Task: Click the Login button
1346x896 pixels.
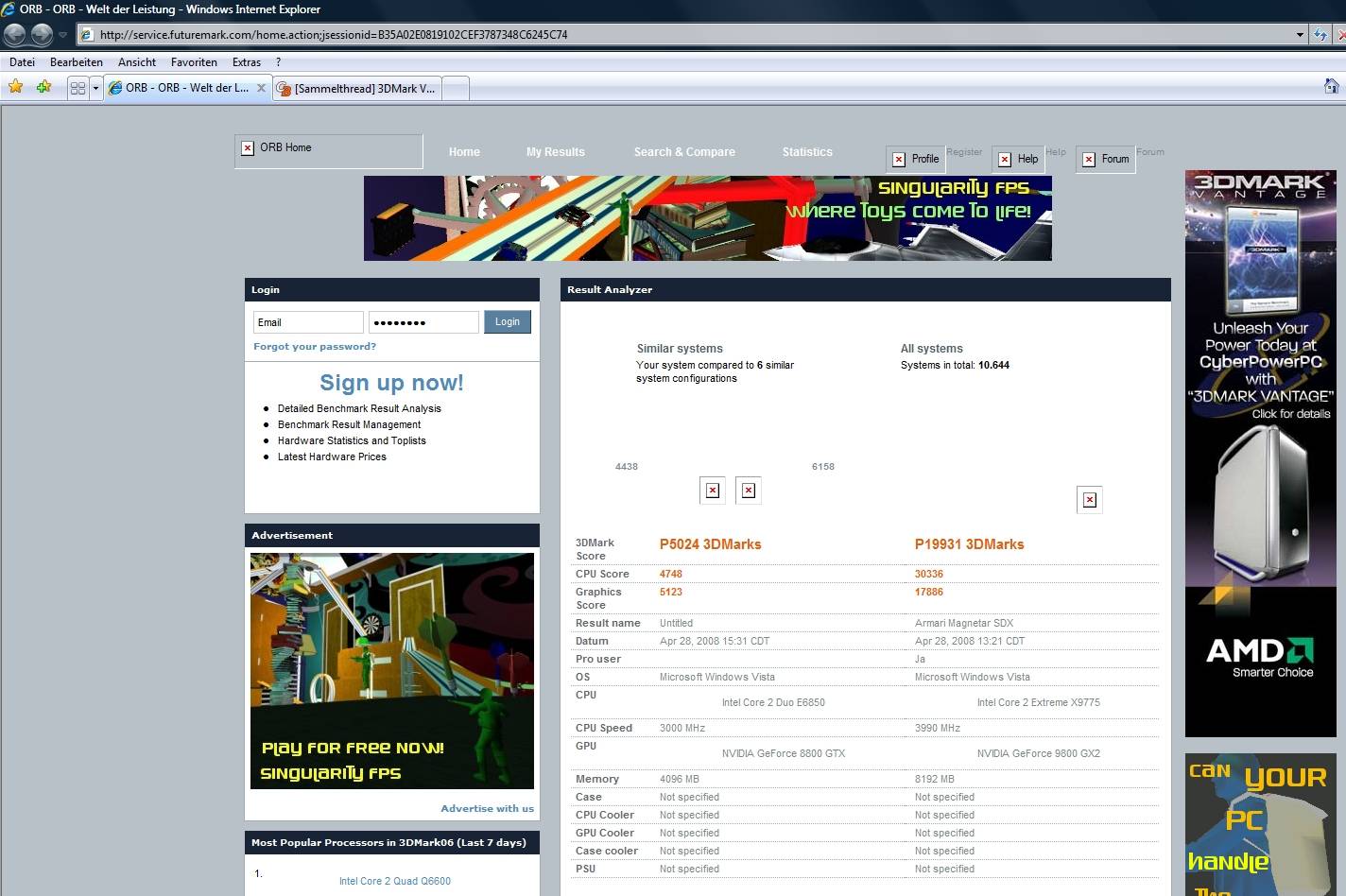Action: tap(508, 322)
